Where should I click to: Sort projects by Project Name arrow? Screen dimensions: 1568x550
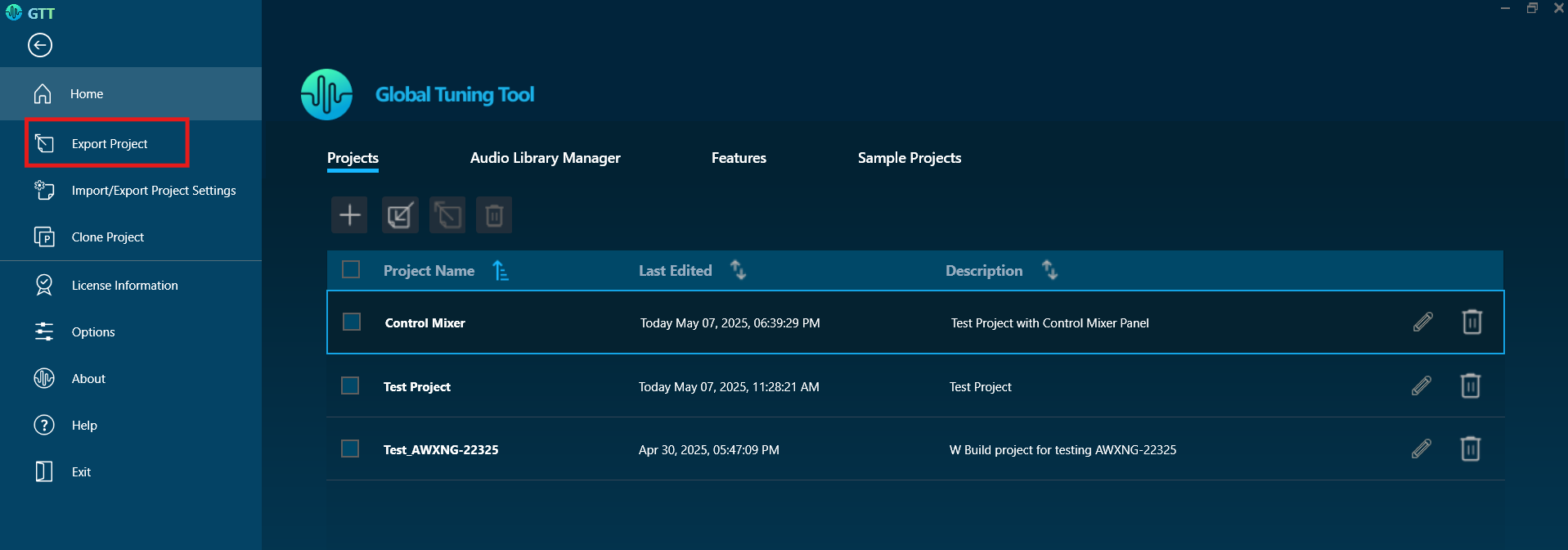coord(501,270)
